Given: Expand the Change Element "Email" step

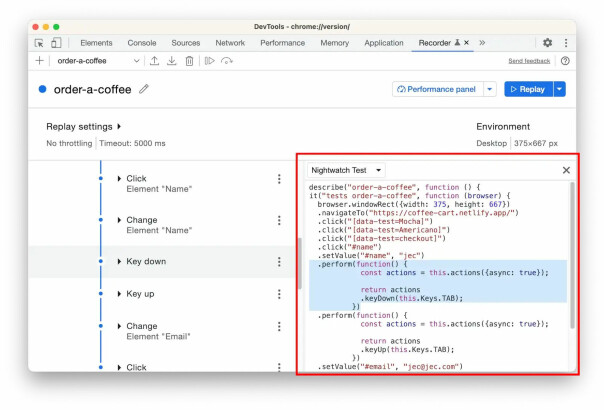Looking at the screenshot, I should pos(119,326).
